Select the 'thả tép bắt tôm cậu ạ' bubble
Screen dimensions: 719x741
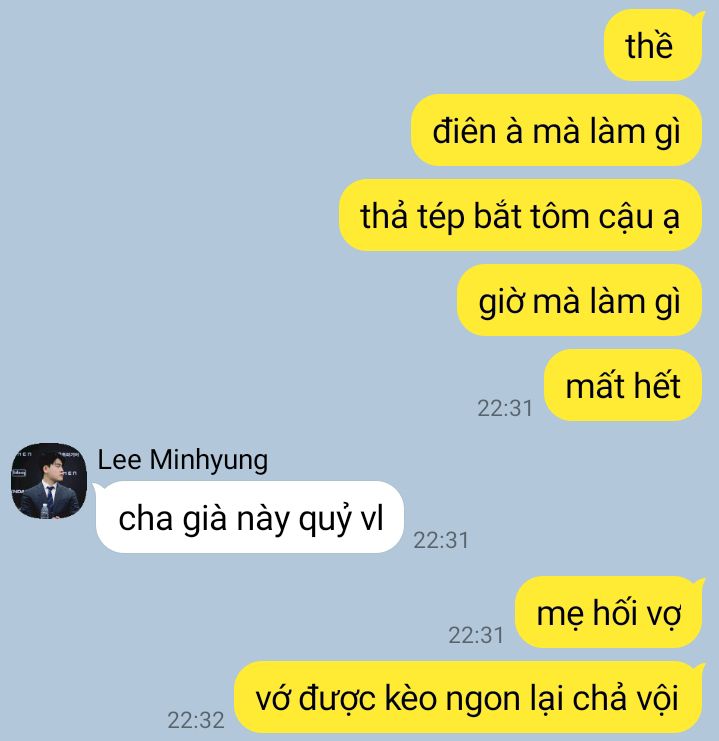coord(520,215)
